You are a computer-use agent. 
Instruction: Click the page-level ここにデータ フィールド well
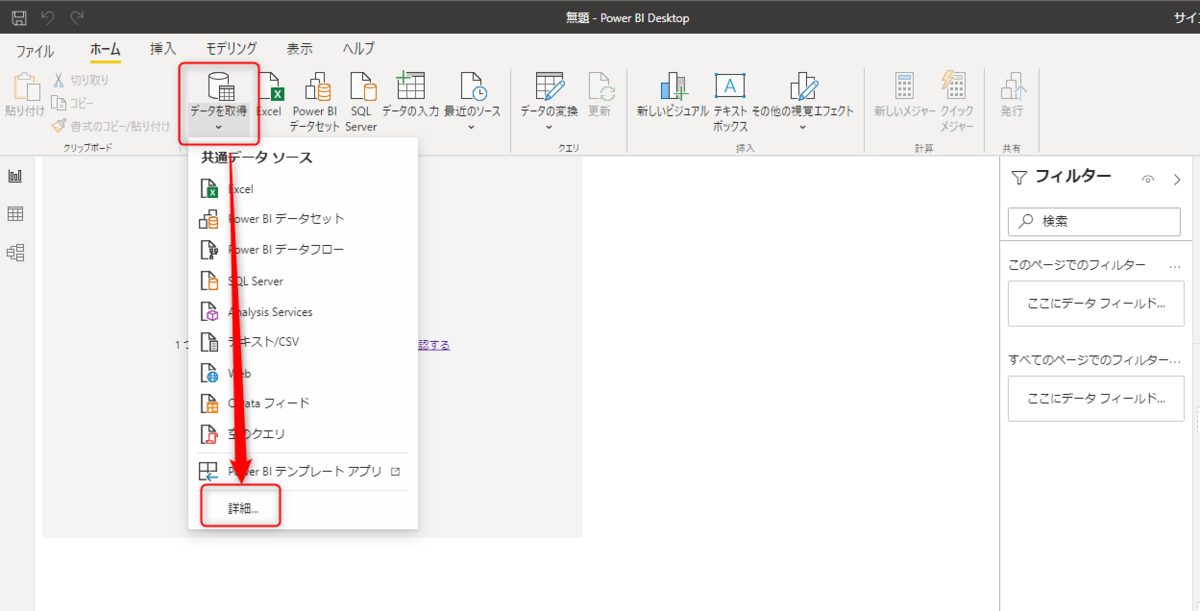[1096, 303]
